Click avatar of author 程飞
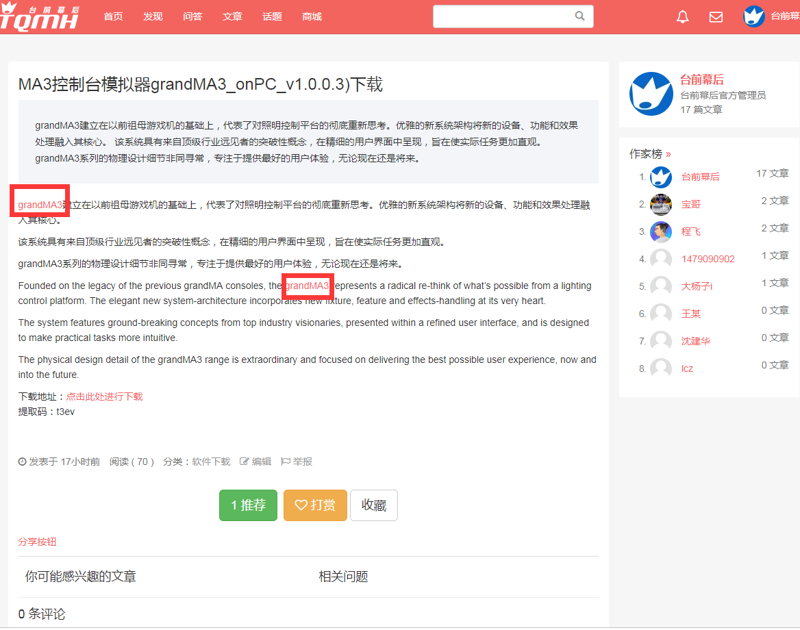800x630 pixels. point(661,232)
